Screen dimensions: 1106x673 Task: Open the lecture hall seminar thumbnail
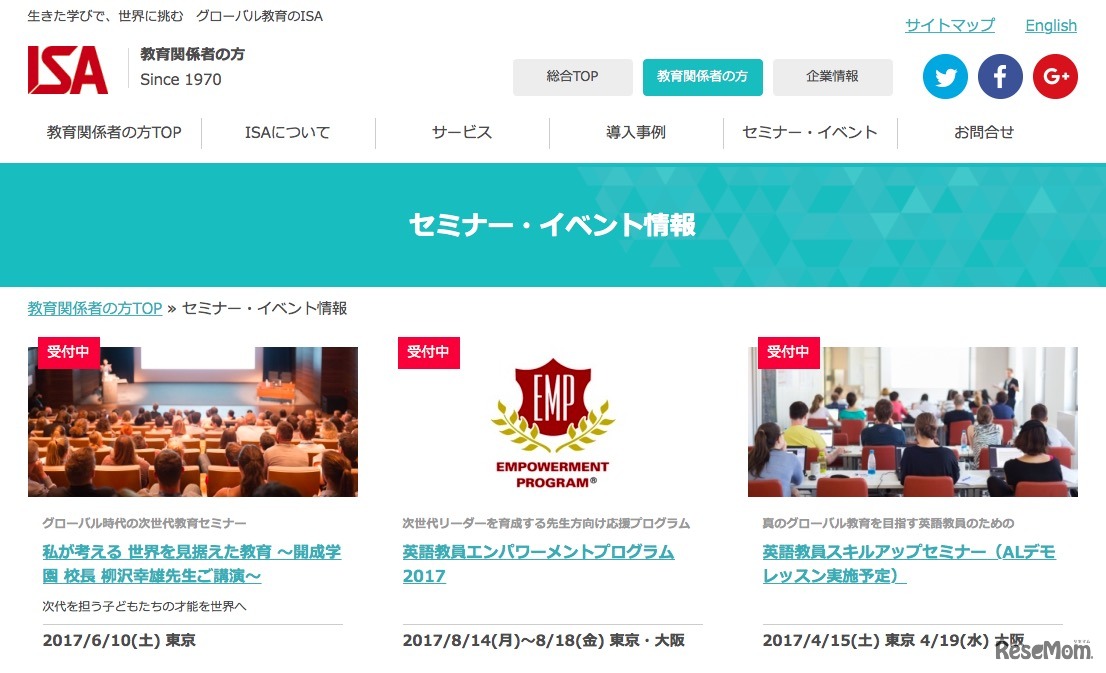[193, 421]
